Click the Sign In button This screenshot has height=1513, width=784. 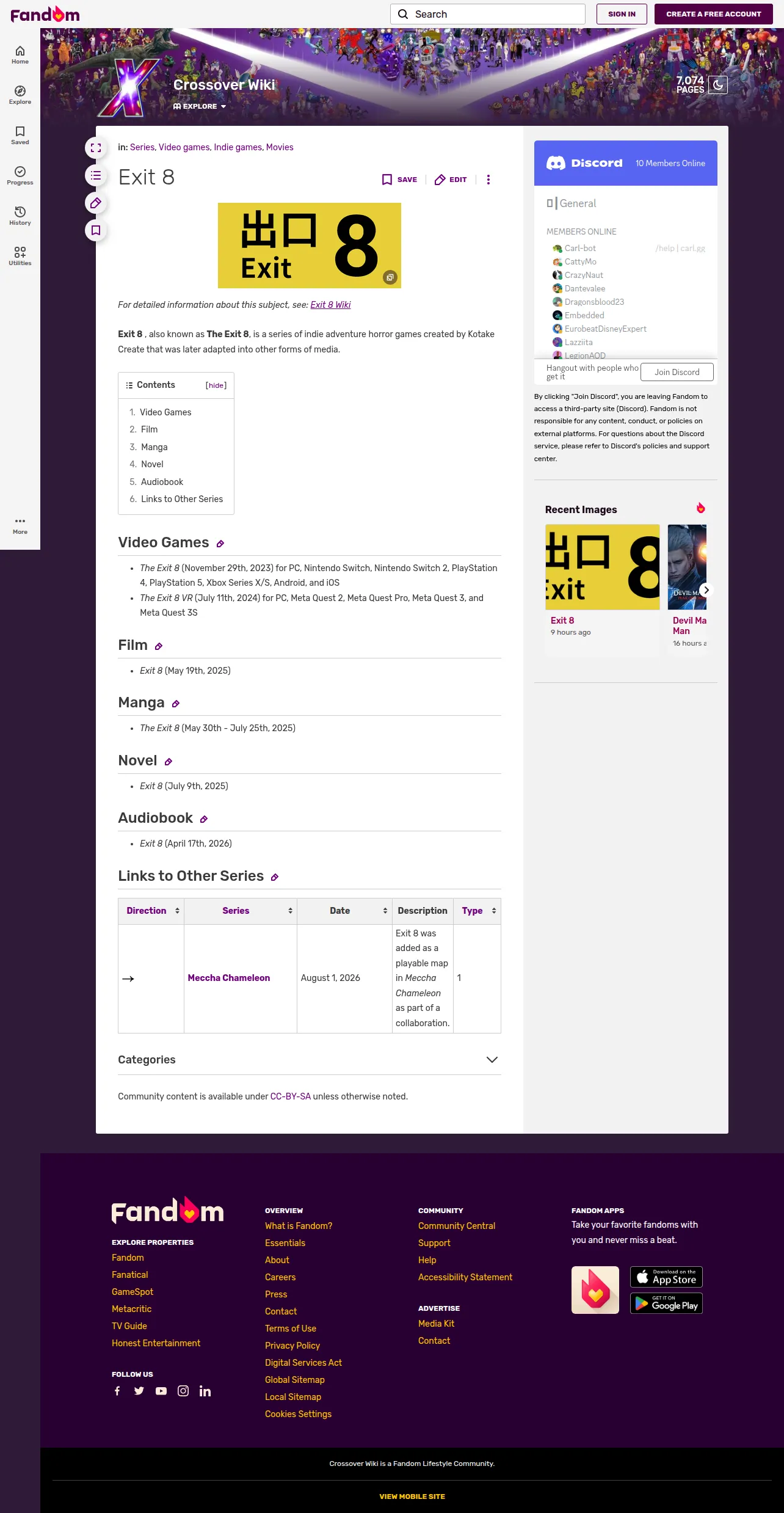click(x=622, y=14)
